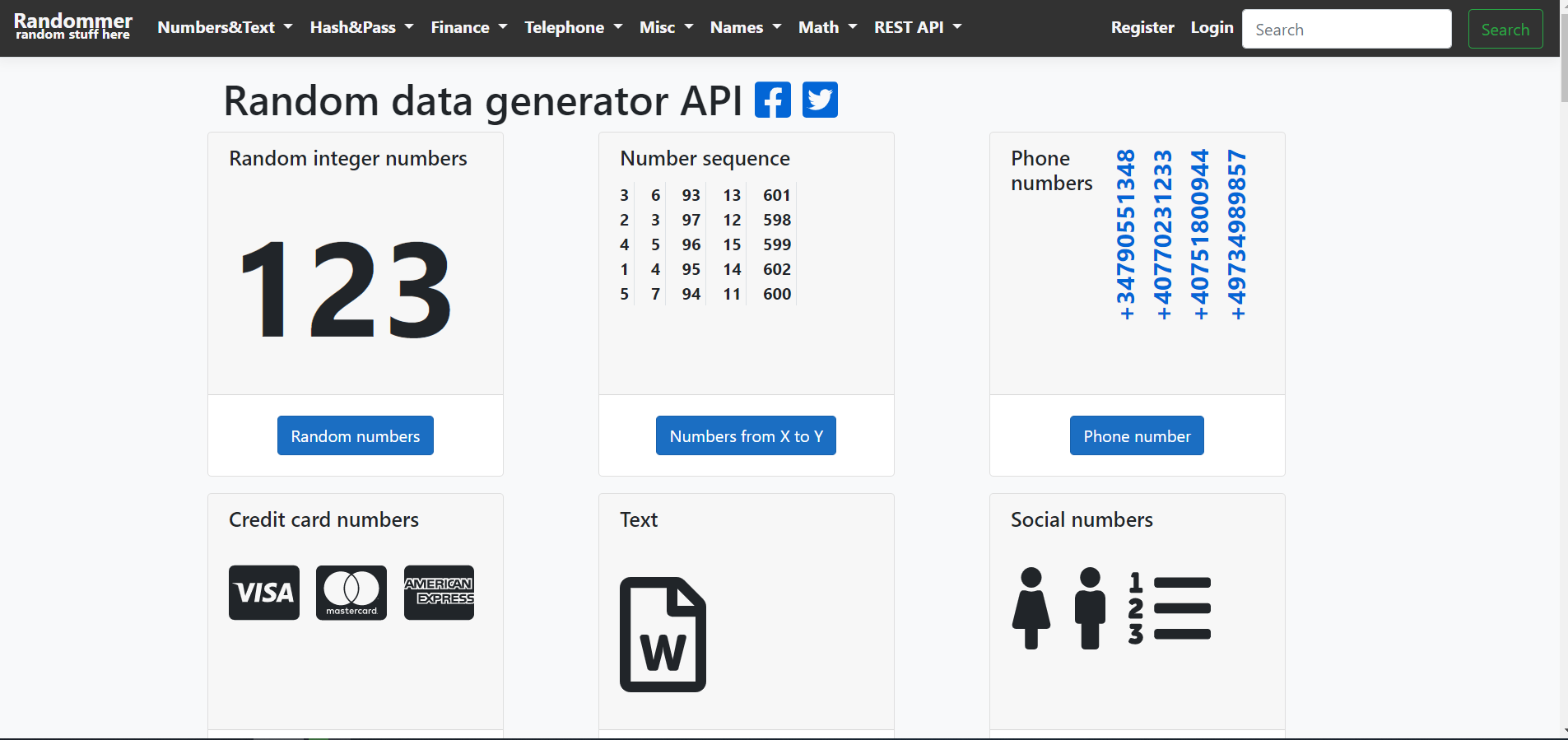Viewport: 1568px width, 740px height.
Task: Click the American Express icon
Action: click(x=439, y=593)
